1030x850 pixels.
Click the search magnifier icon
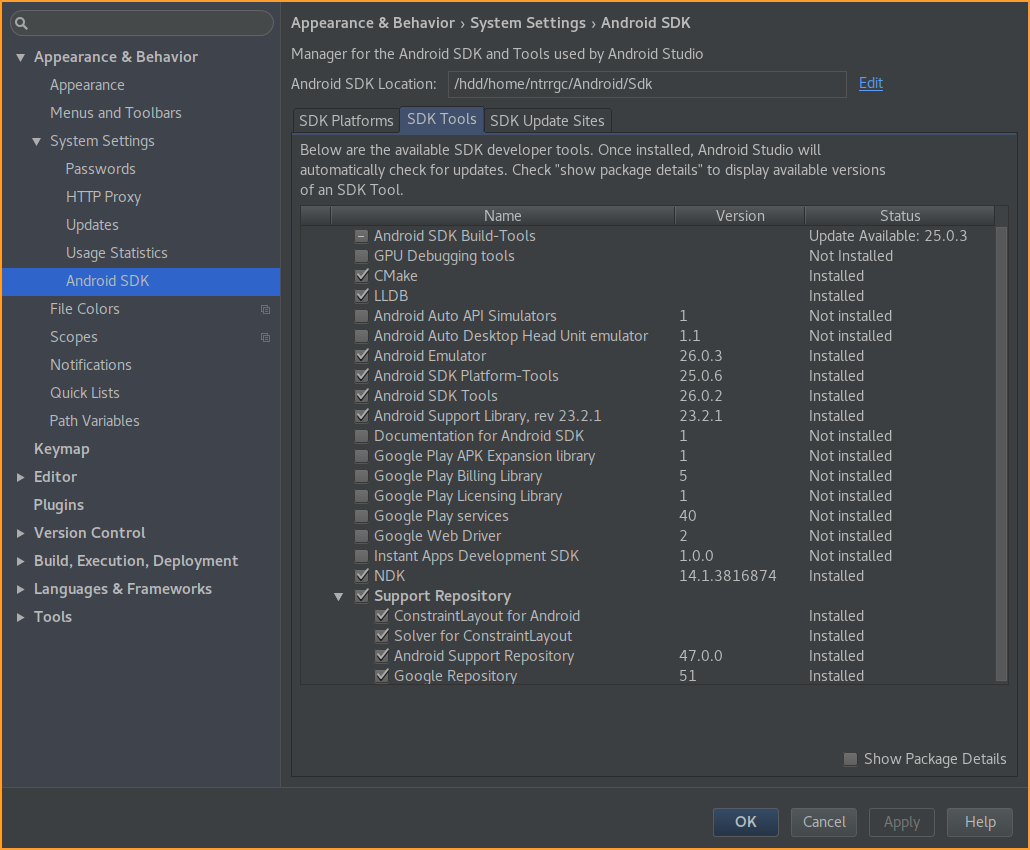22,21
